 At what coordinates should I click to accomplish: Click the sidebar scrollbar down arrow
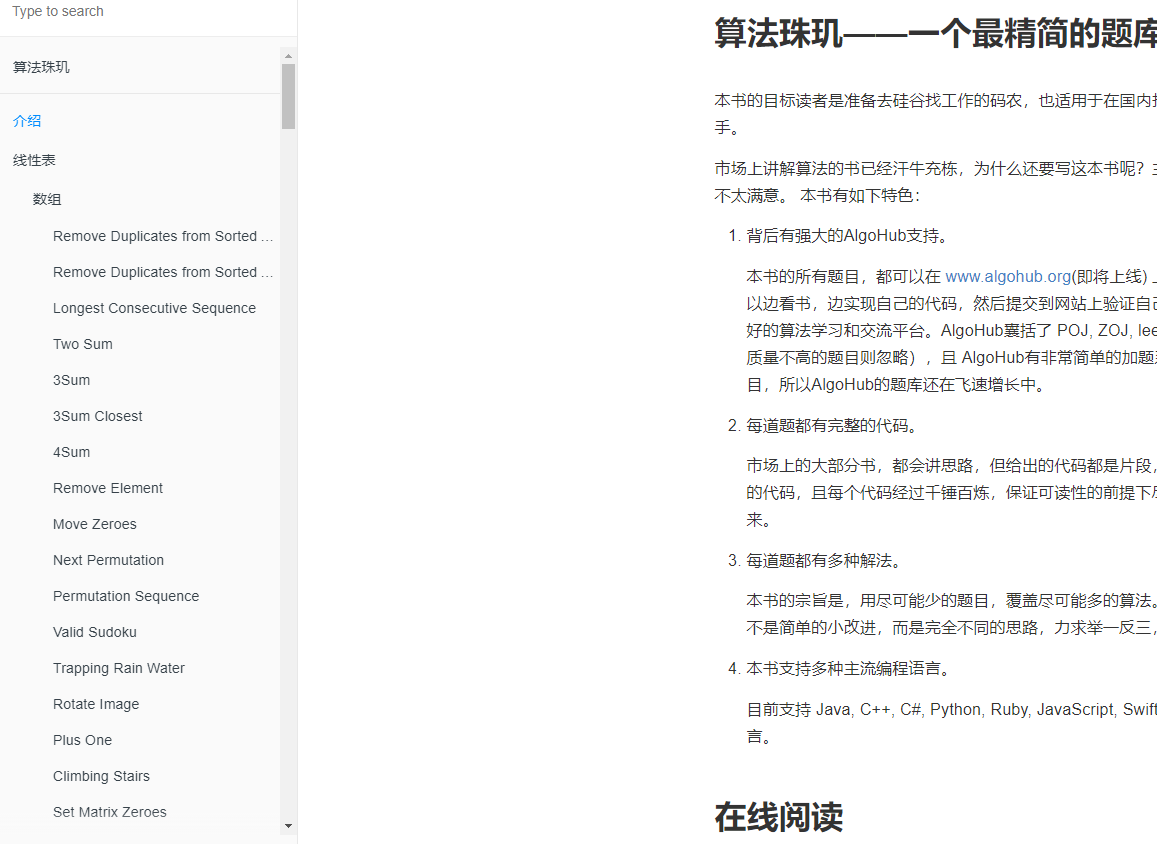(x=289, y=826)
